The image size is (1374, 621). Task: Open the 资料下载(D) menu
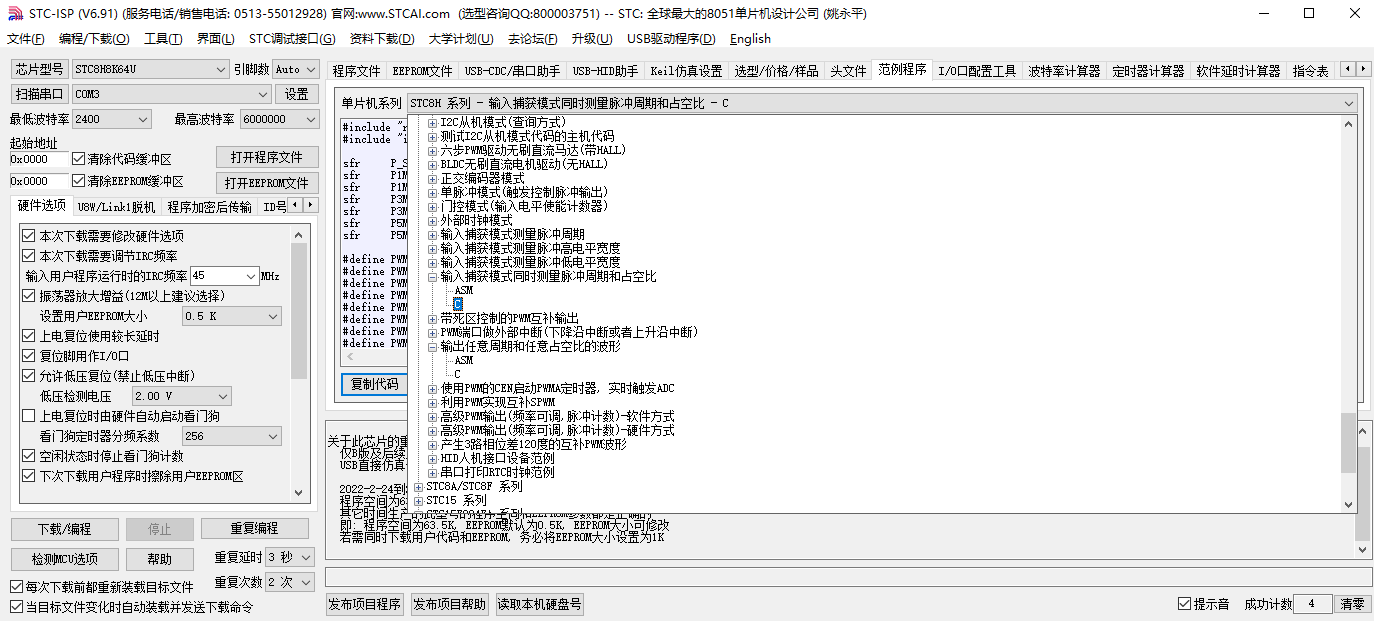click(x=382, y=38)
